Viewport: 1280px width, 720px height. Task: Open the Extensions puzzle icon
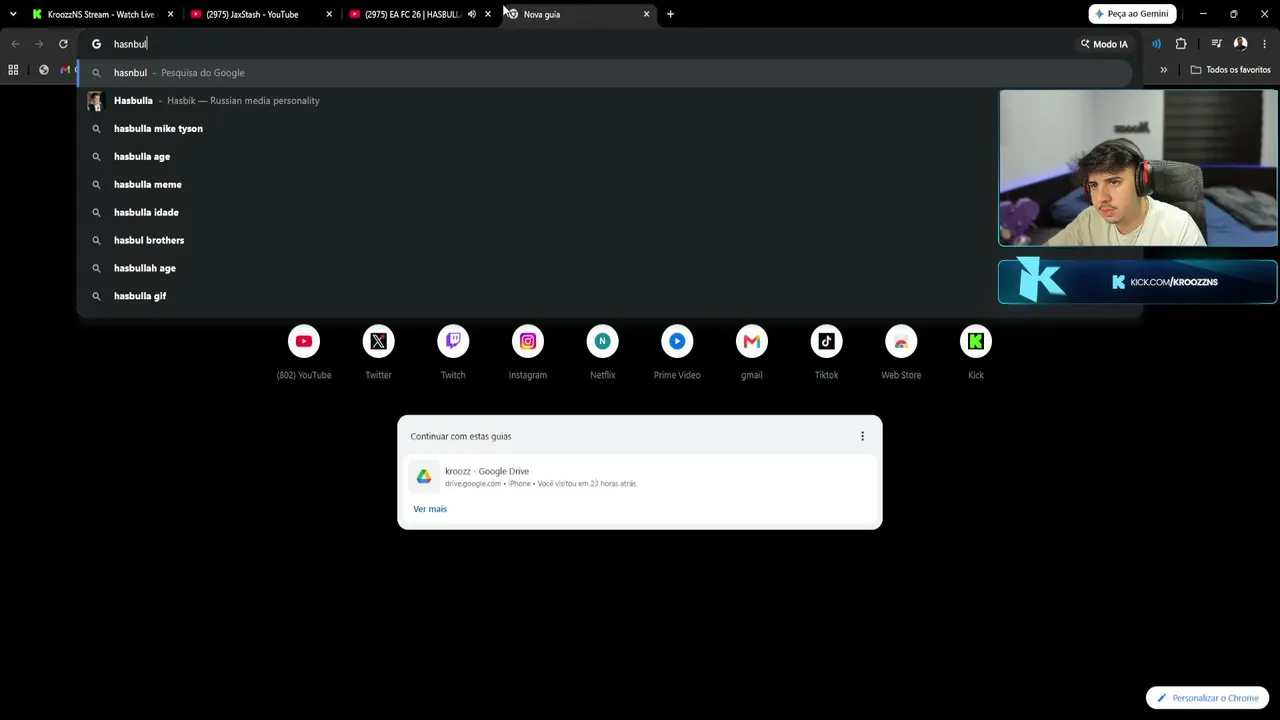tap(1181, 44)
